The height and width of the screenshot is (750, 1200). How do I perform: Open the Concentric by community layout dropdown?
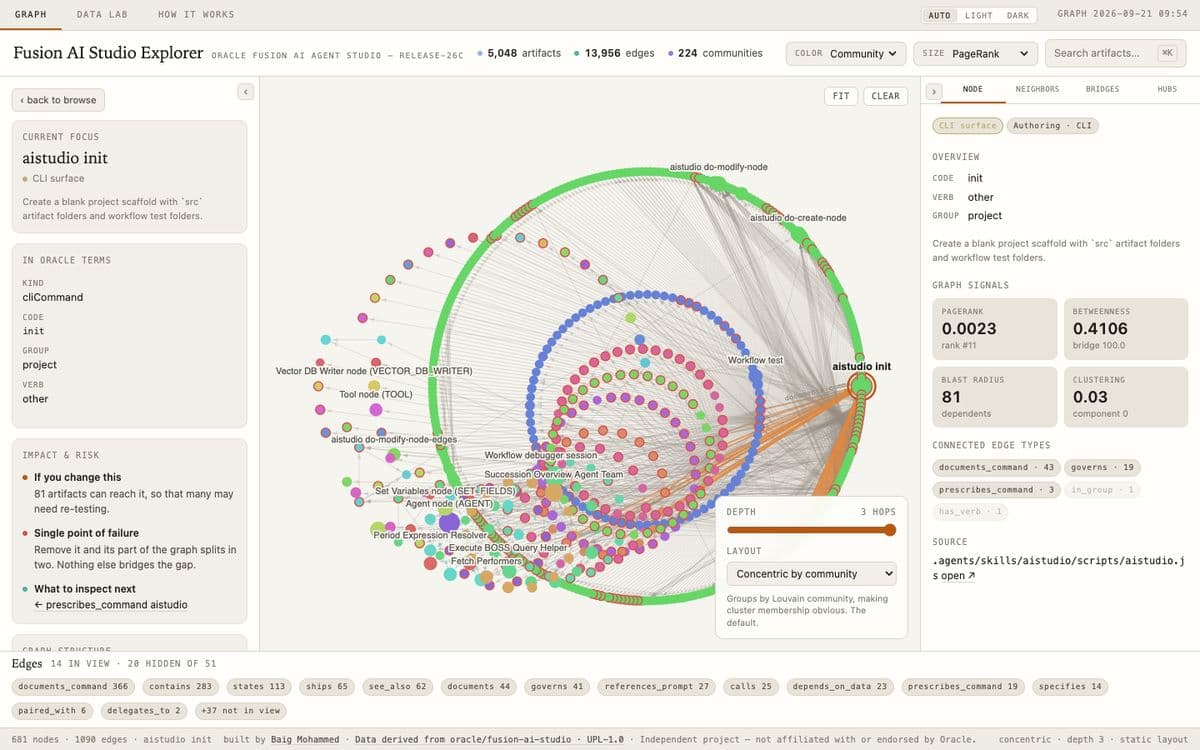(x=811, y=574)
